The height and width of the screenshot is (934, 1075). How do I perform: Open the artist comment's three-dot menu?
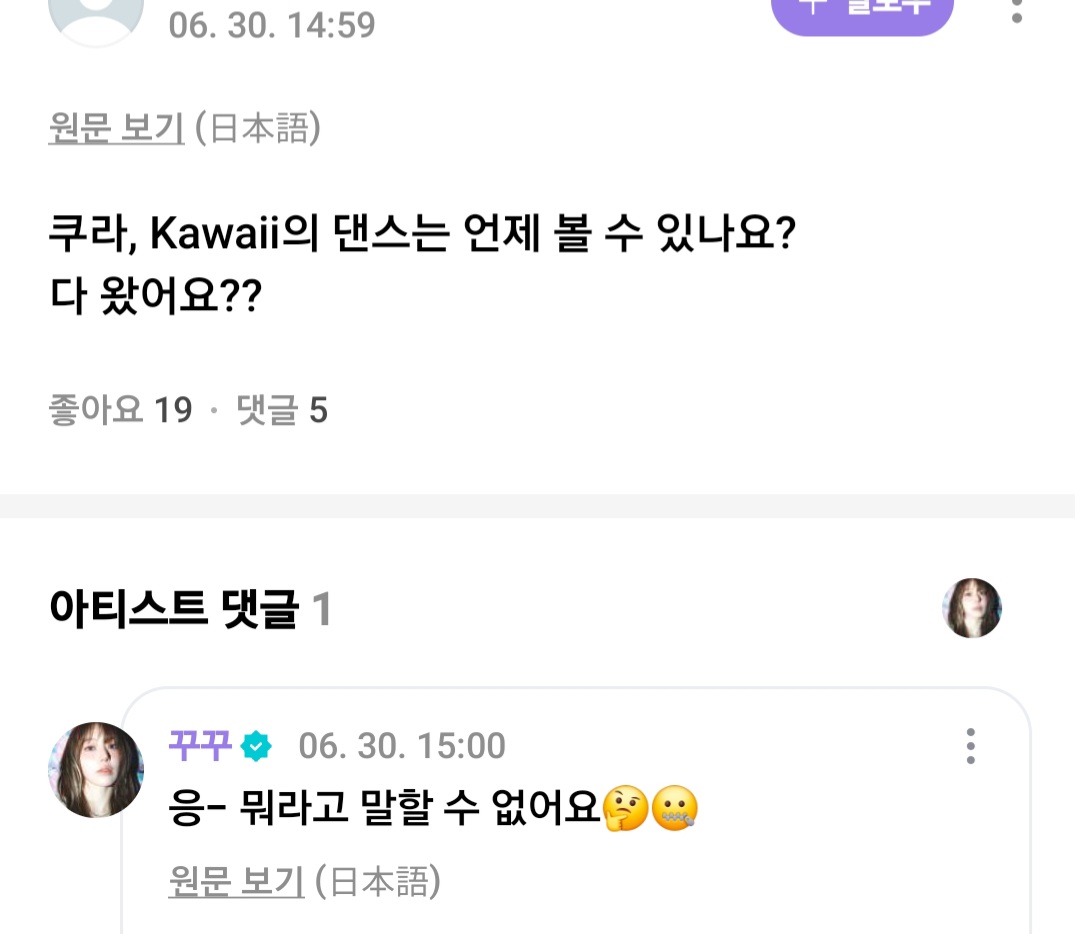[x=970, y=746]
